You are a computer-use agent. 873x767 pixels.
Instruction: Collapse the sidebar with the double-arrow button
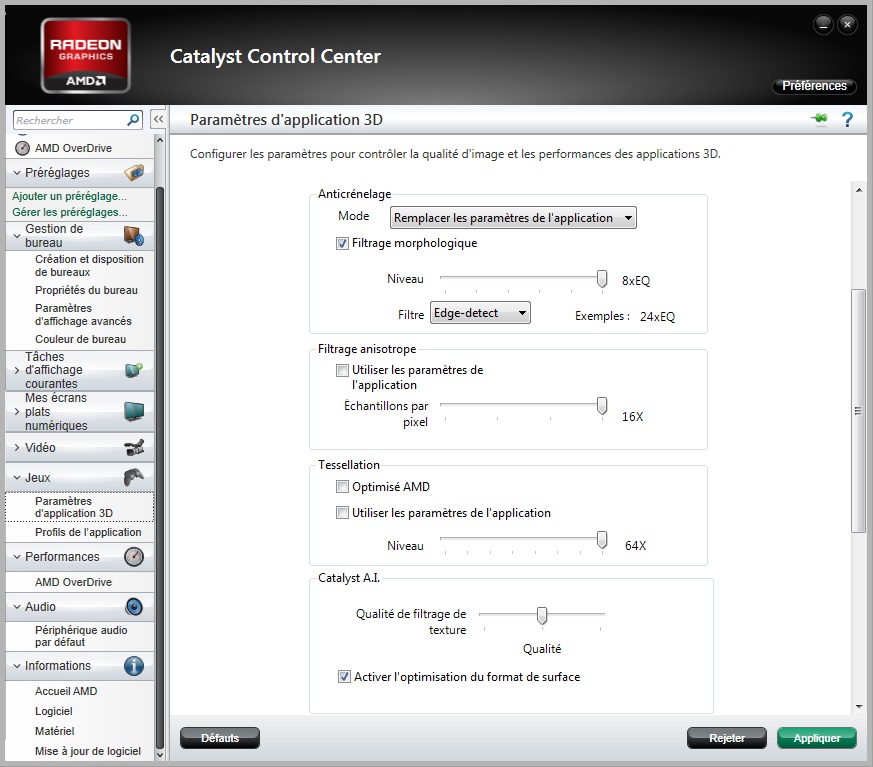point(159,119)
